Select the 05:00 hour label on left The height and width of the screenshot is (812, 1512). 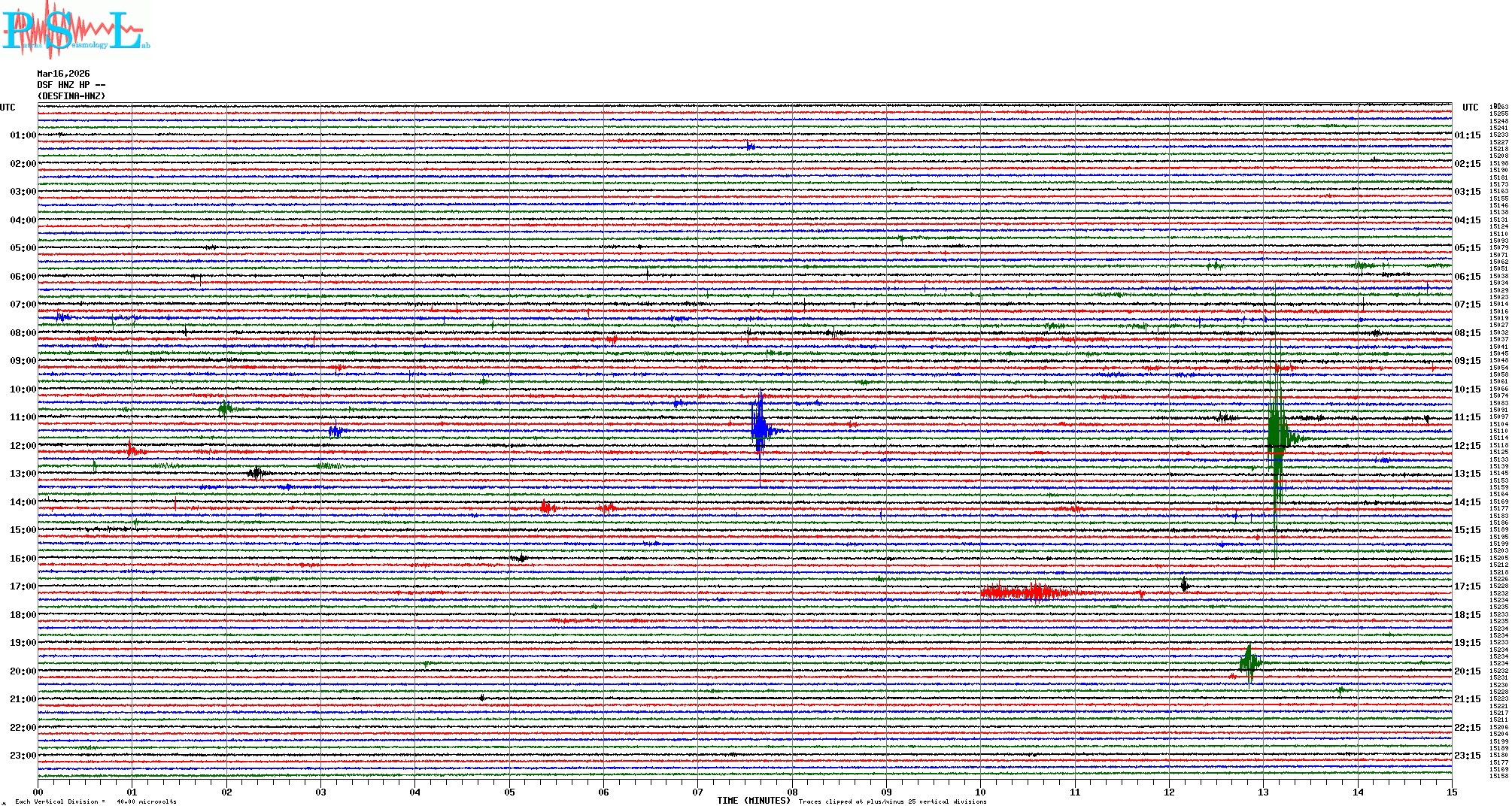click(23, 248)
